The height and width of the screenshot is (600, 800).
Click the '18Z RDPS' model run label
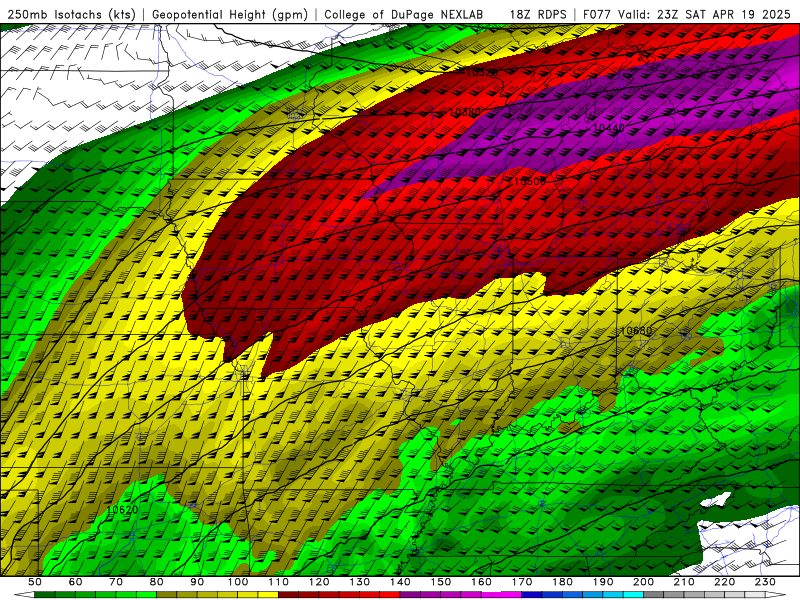coord(538,14)
